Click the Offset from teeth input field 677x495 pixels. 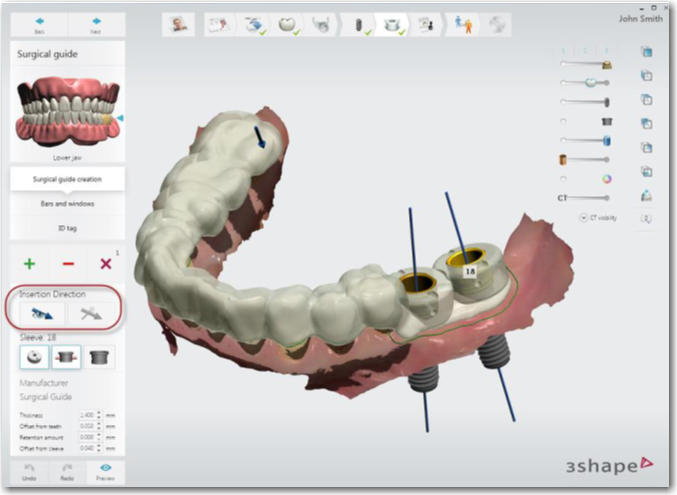point(87,426)
